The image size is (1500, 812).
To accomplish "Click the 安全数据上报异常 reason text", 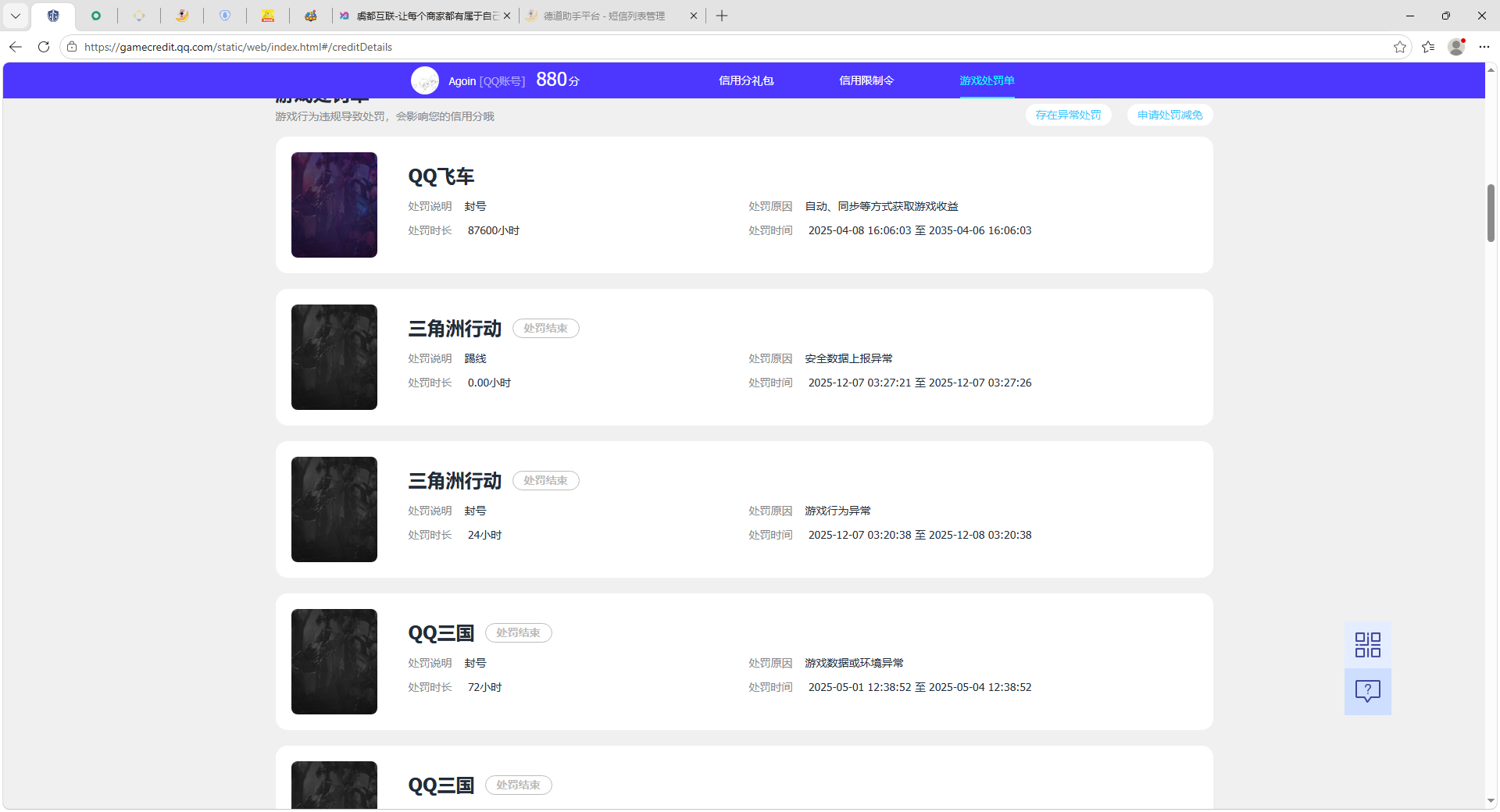I will [849, 358].
